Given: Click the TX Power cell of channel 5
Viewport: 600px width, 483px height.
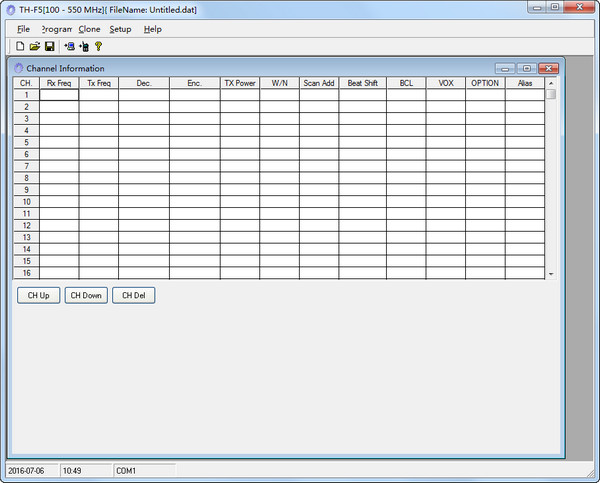Looking at the screenshot, I should click(240, 142).
